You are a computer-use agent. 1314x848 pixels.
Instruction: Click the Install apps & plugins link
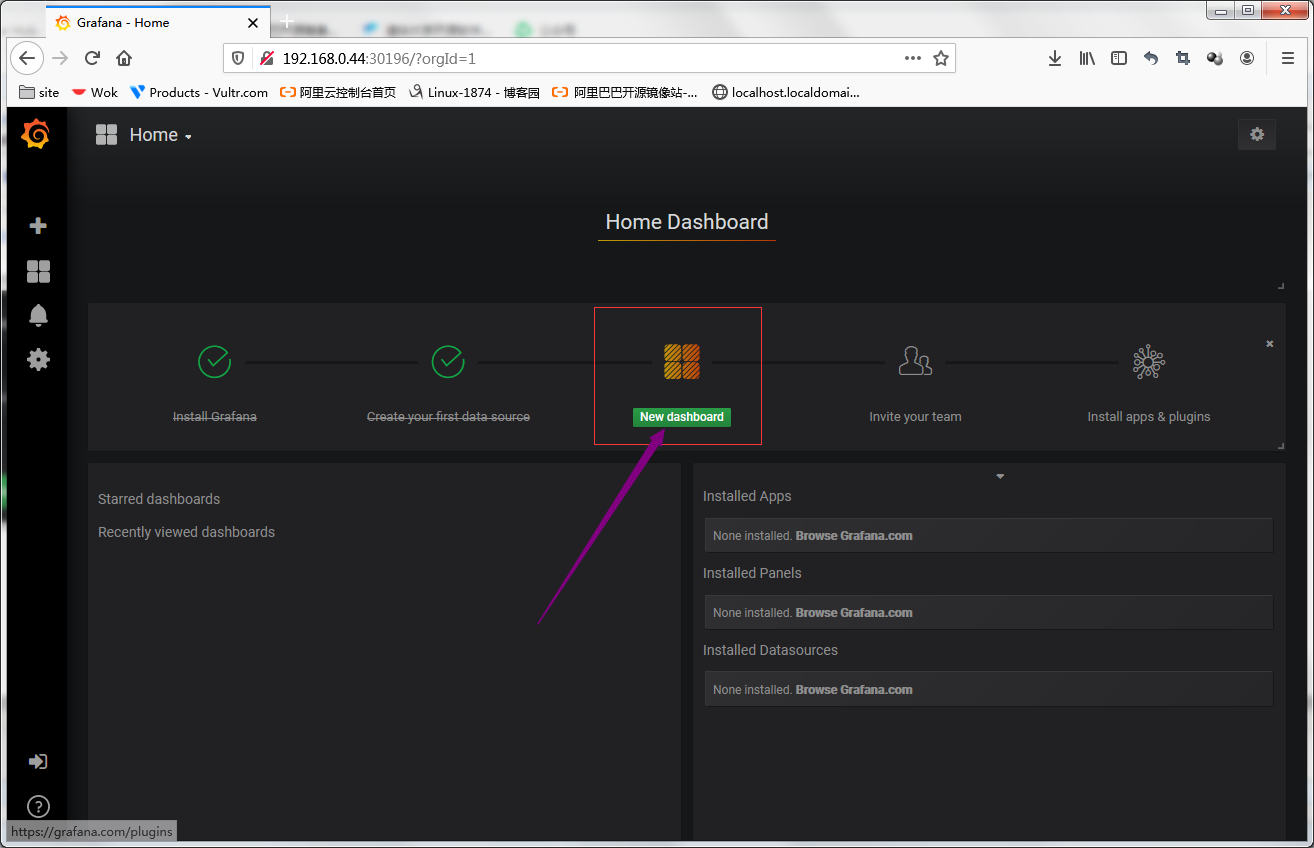point(1149,417)
